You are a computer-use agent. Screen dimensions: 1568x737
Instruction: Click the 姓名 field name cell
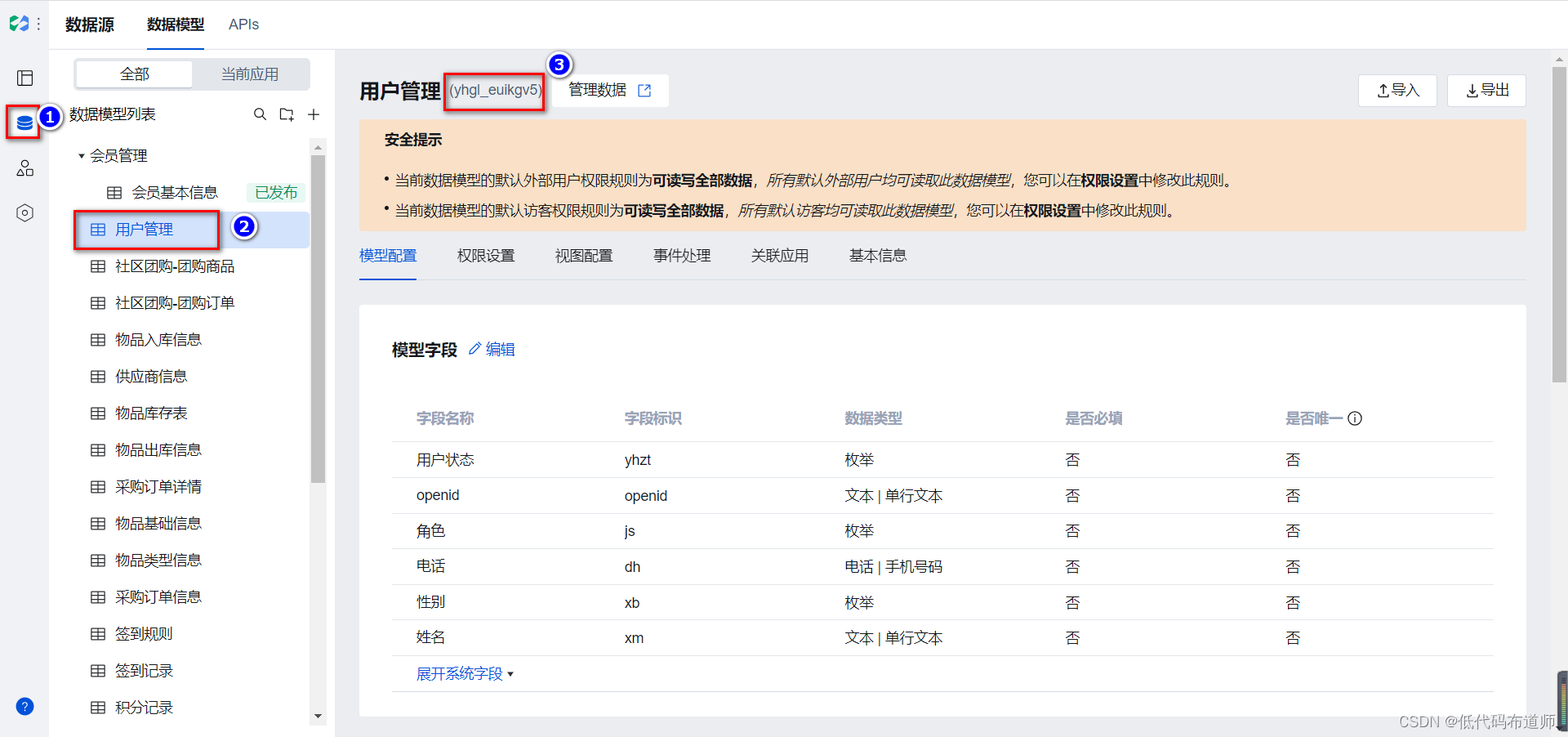coord(430,637)
